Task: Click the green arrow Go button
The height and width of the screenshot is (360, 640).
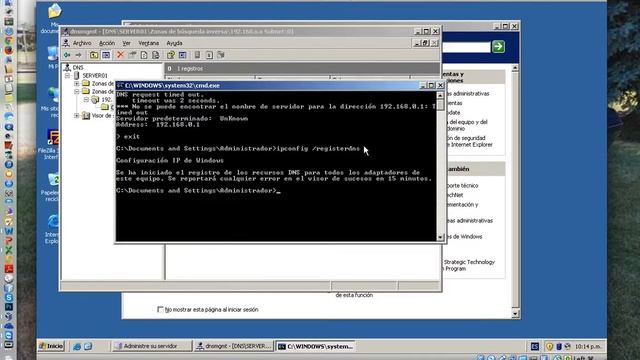Action: (x=498, y=47)
